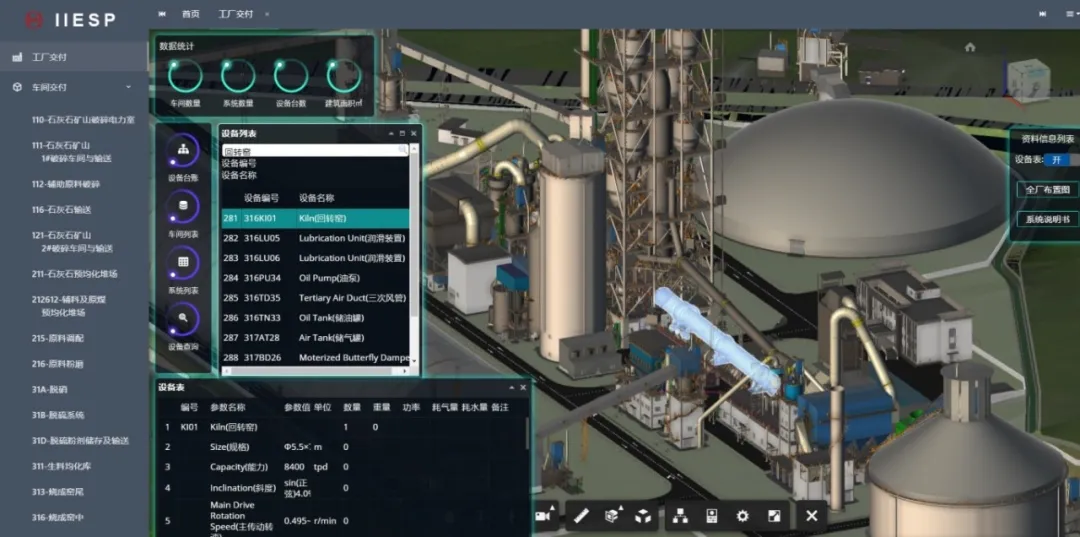This screenshot has height=537, width=1080.
Task: Click the fullscreen expand icon
Action: (774, 516)
